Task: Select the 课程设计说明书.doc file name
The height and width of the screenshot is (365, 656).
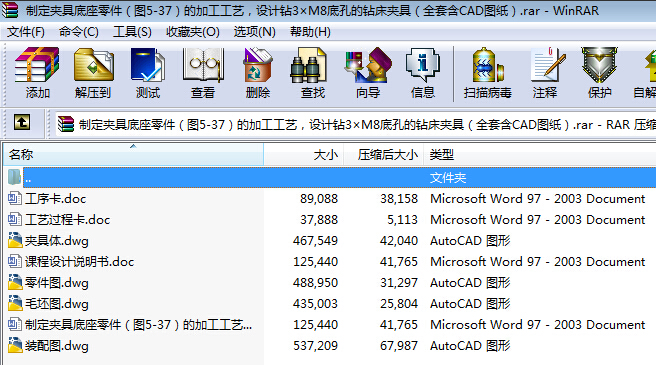Action: click(79, 262)
